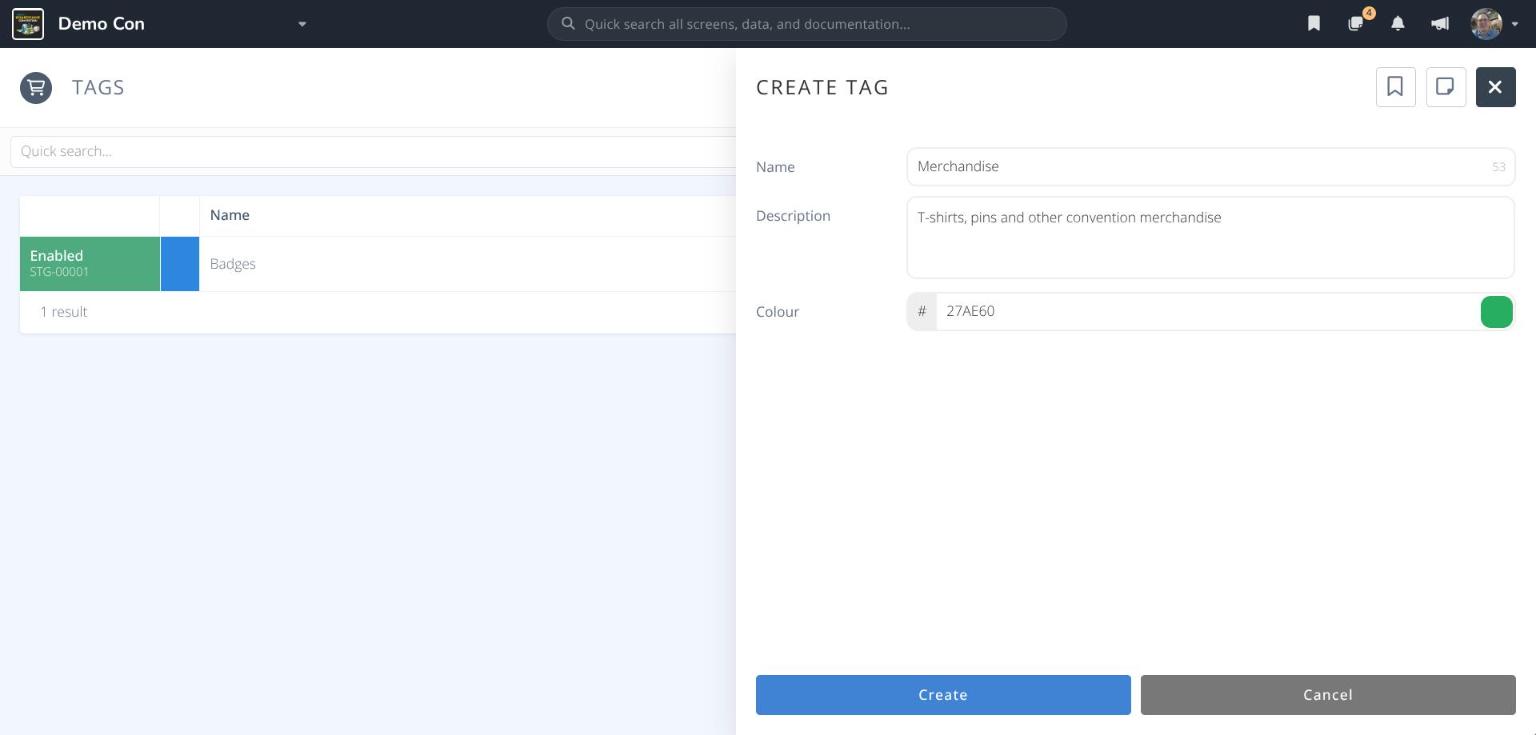Click the blue colour cell of Badges
Screen dimensions: 1536x735
[x=180, y=264]
